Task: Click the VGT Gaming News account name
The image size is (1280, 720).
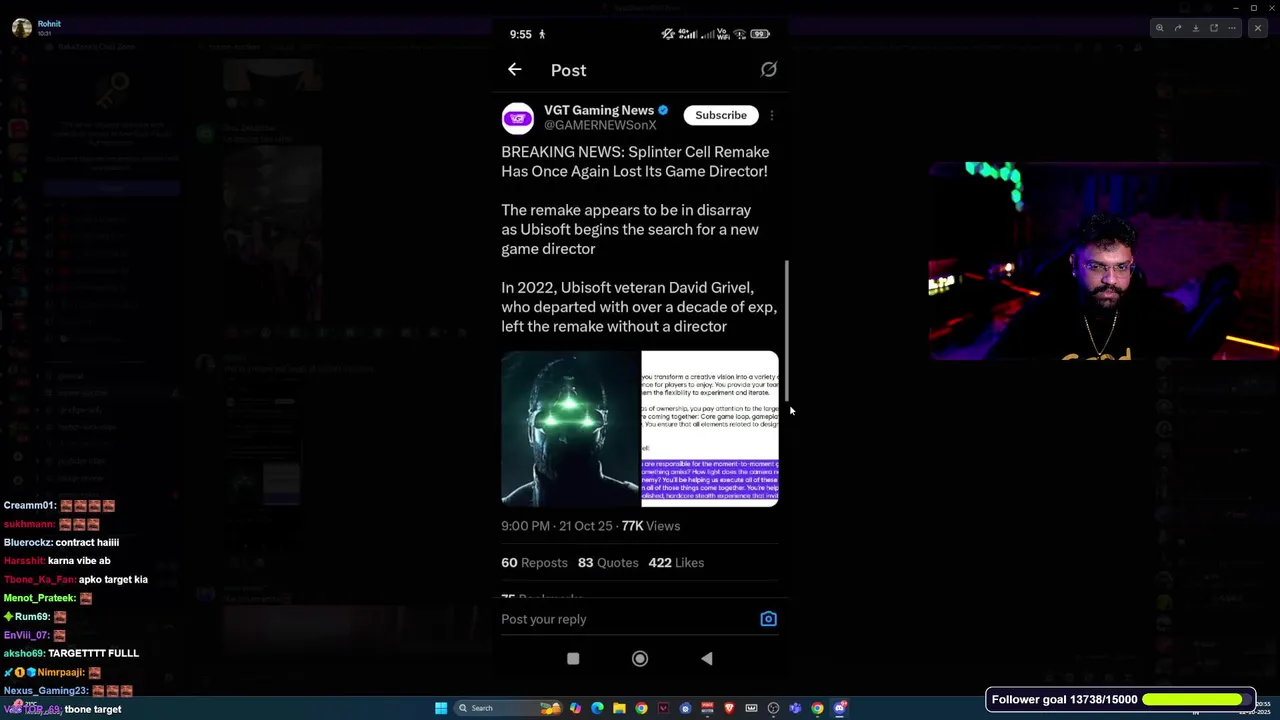Action: [x=599, y=110]
